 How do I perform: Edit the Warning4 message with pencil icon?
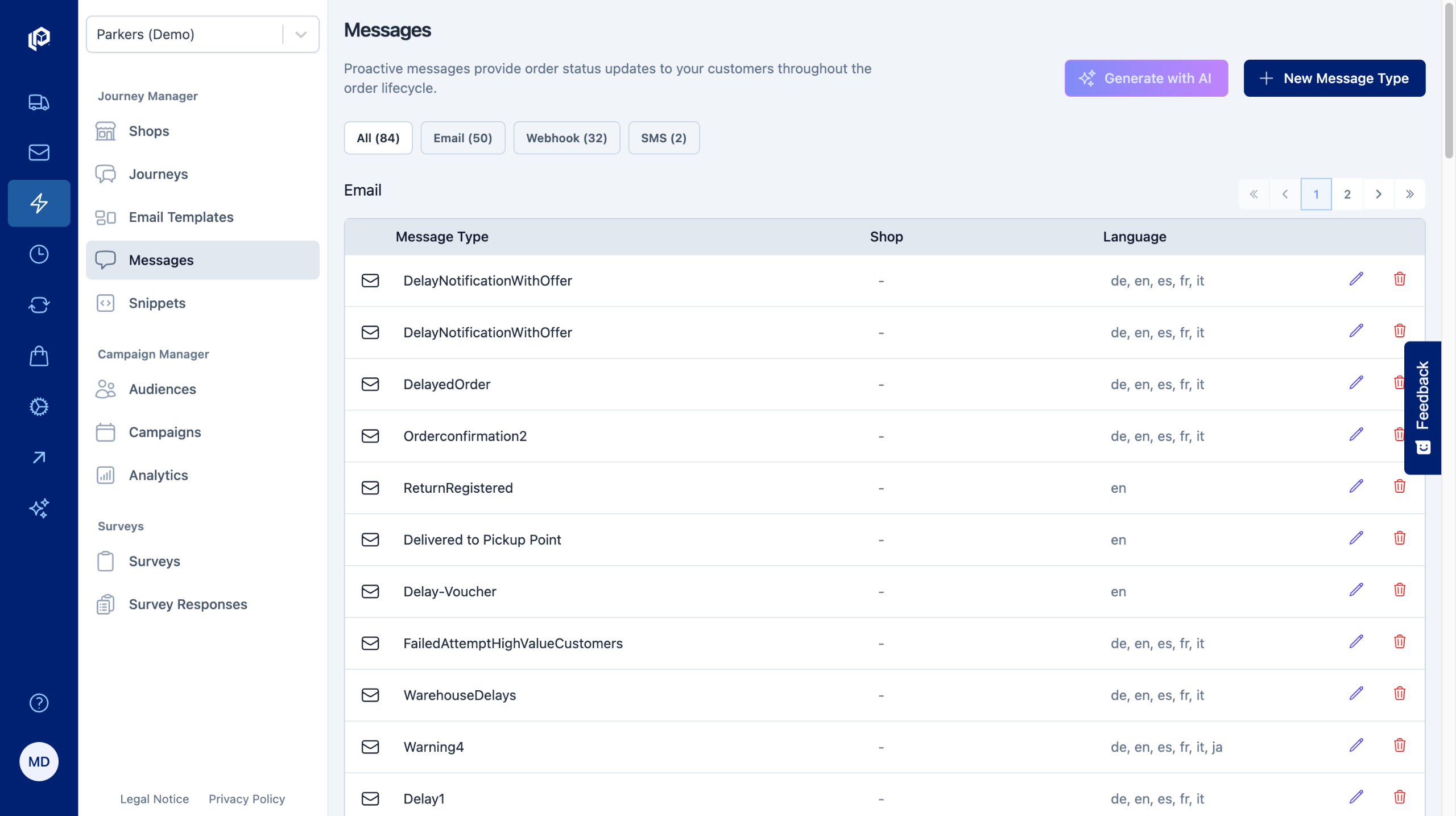[1356, 745]
